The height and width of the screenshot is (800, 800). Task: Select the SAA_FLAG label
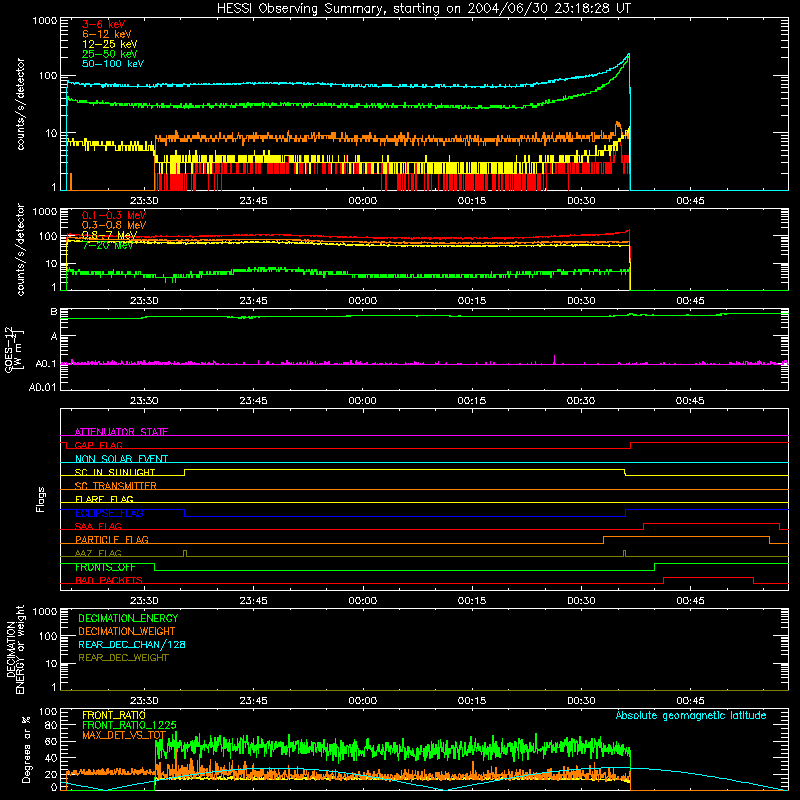(x=98, y=526)
